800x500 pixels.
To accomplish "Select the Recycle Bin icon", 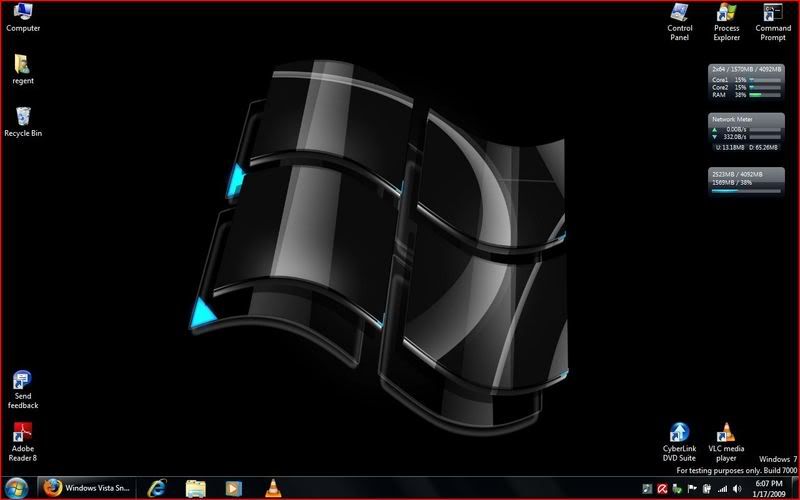I will pyautogui.click(x=22, y=122).
